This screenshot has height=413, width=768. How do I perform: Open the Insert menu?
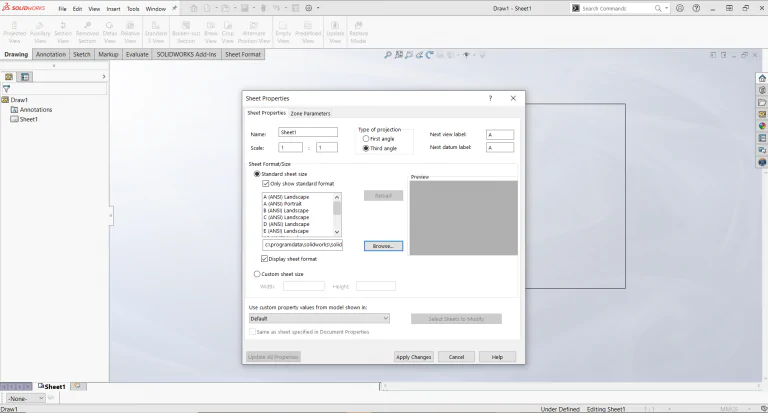(x=113, y=9)
